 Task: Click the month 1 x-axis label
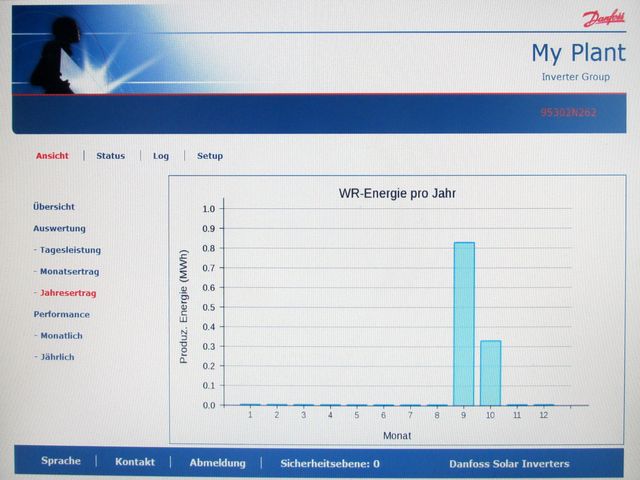(250, 415)
